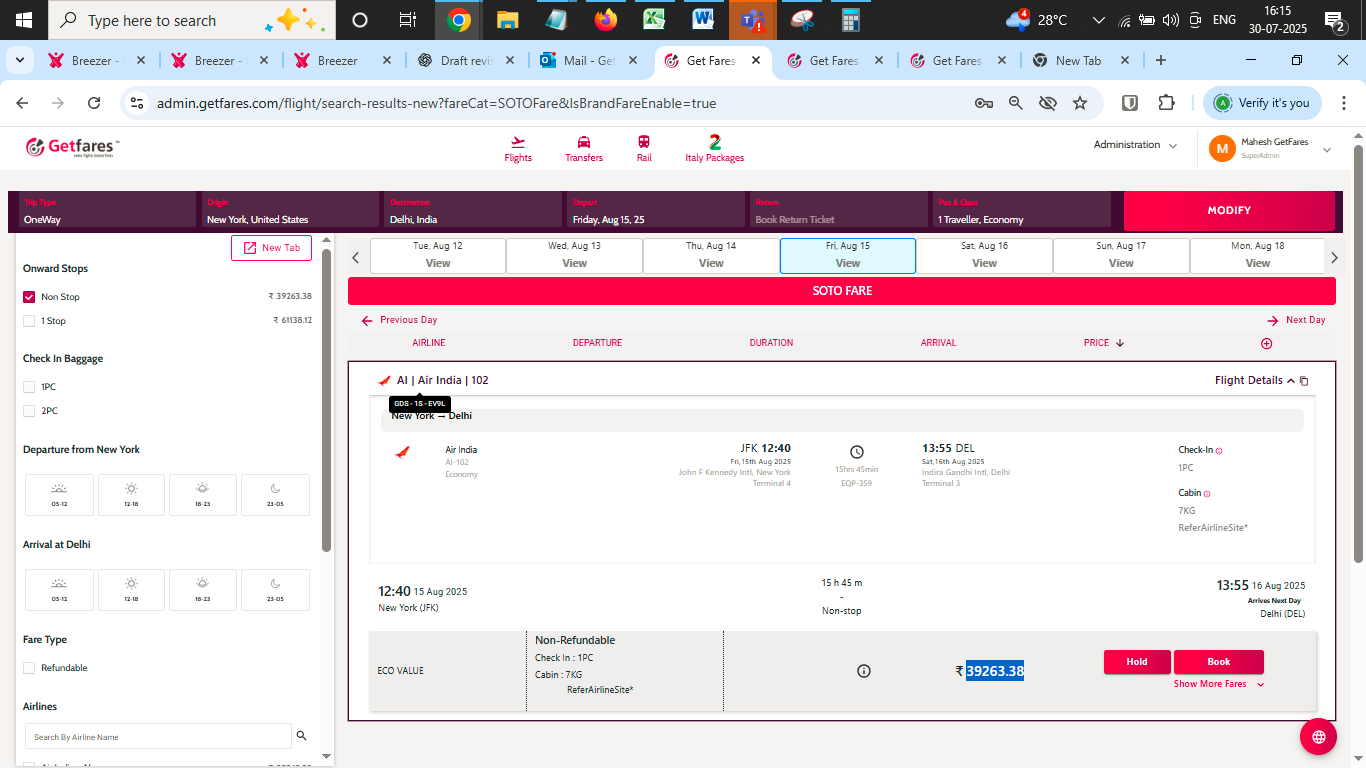This screenshot has height=768, width=1366.
Task: Uncheck the Non Stop filter
Action: [29, 297]
